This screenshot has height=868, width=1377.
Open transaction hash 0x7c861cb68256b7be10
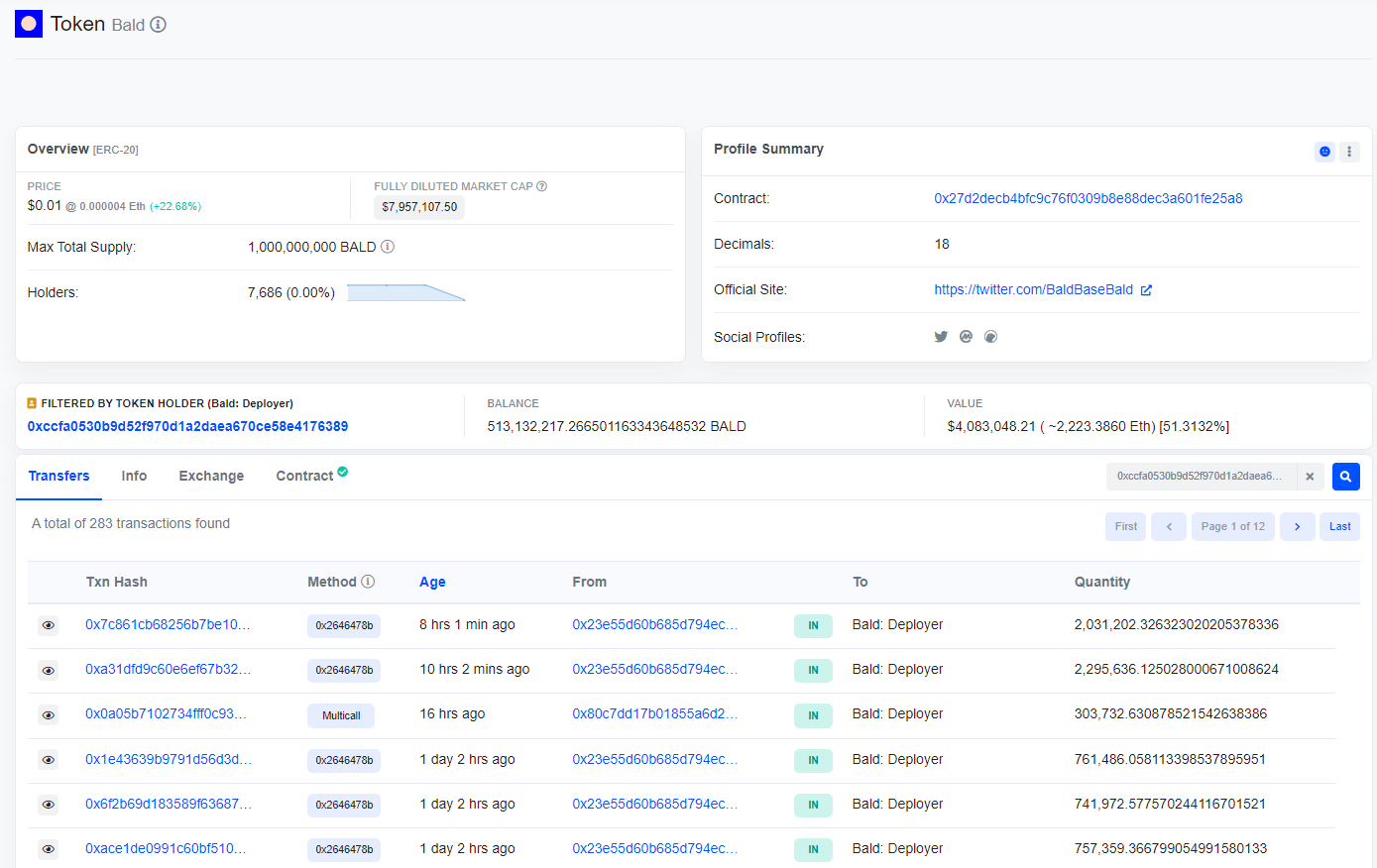point(168,624)
